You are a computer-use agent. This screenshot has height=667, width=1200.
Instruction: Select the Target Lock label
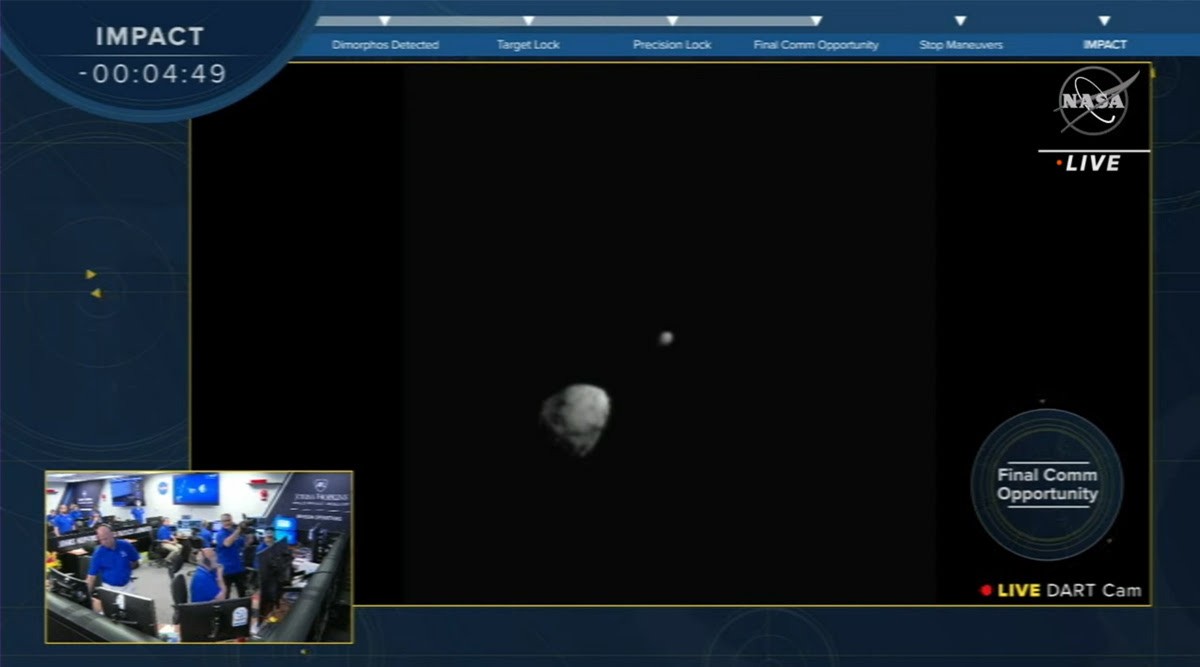[528, 45]
